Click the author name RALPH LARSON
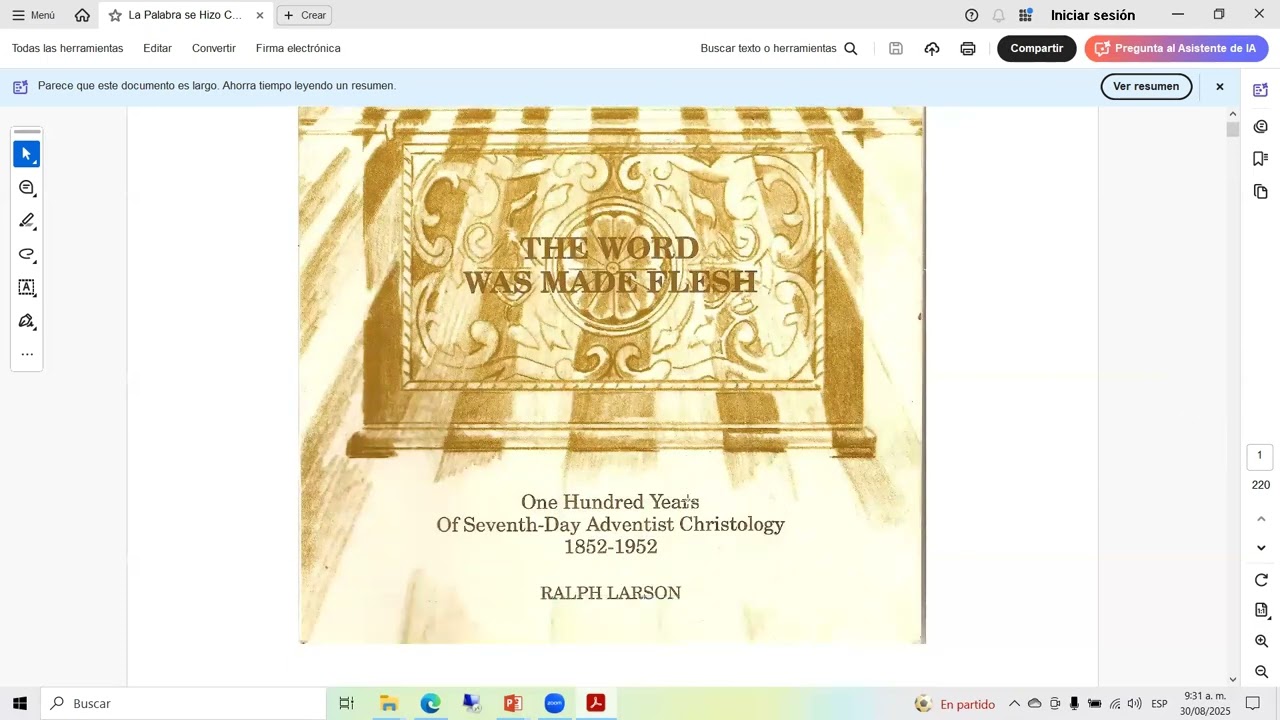Viewport: 1280px width, 720px height. click(610, 593)
